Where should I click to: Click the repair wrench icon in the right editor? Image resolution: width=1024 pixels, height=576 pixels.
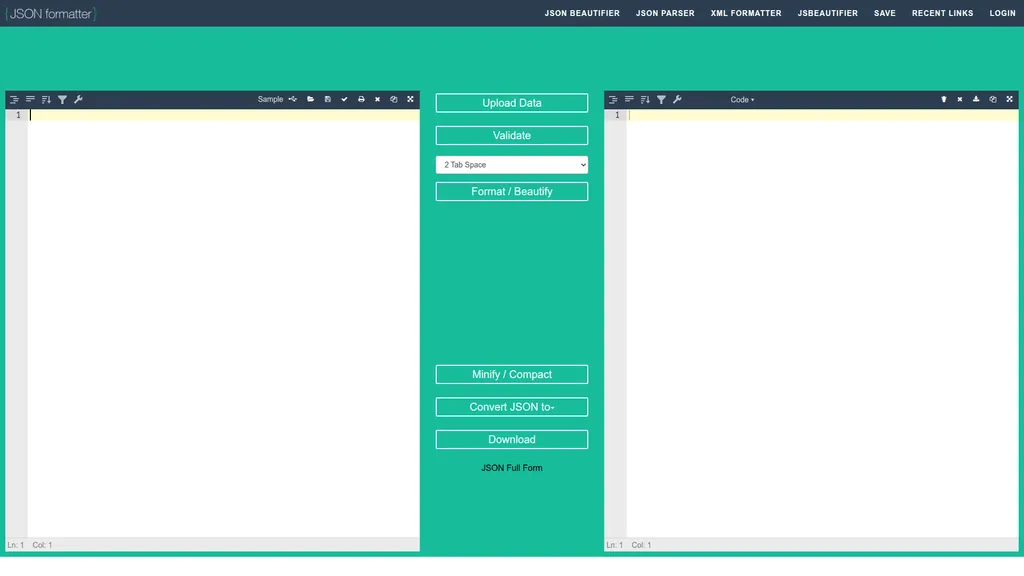677,99
